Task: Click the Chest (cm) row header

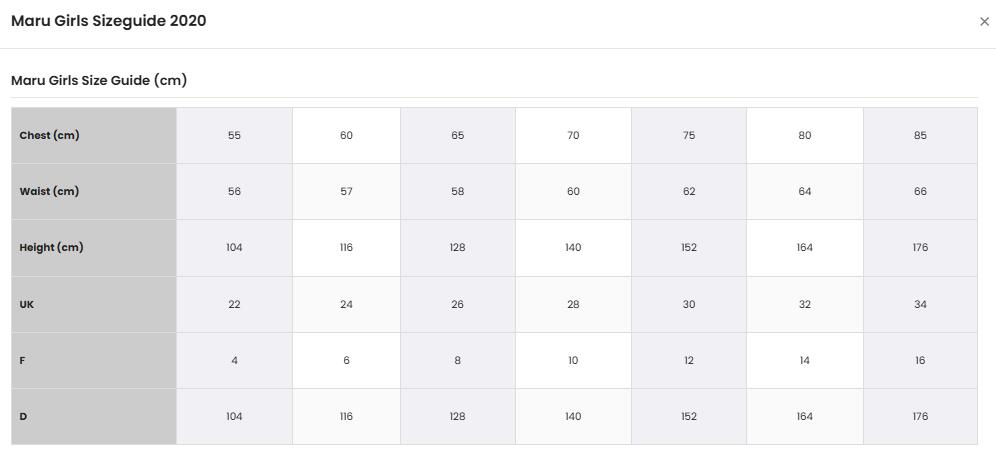Action: tap(94, 135)
